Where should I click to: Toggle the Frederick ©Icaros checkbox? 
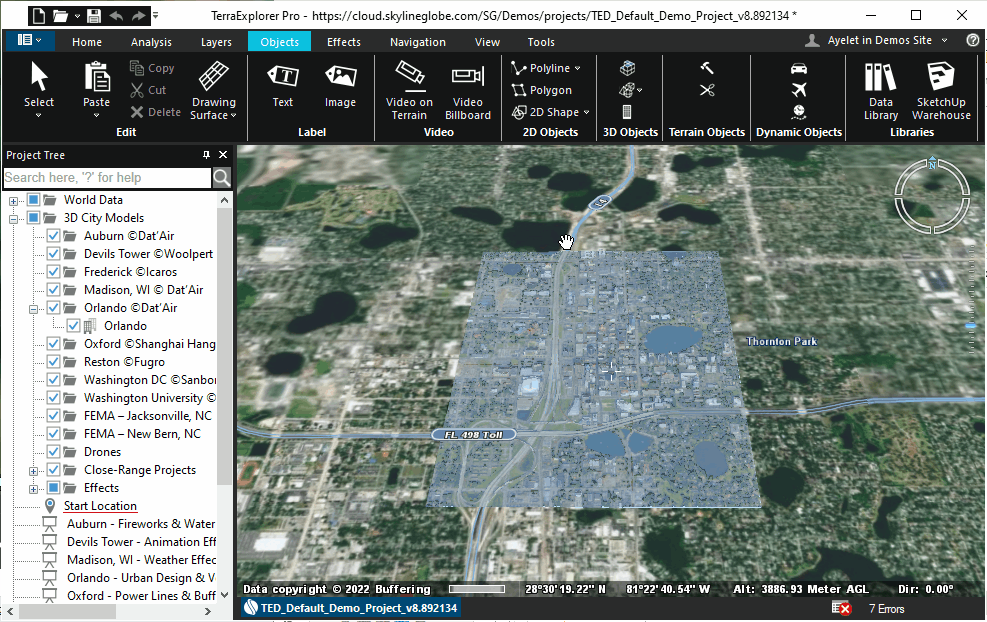pos(54,272)
